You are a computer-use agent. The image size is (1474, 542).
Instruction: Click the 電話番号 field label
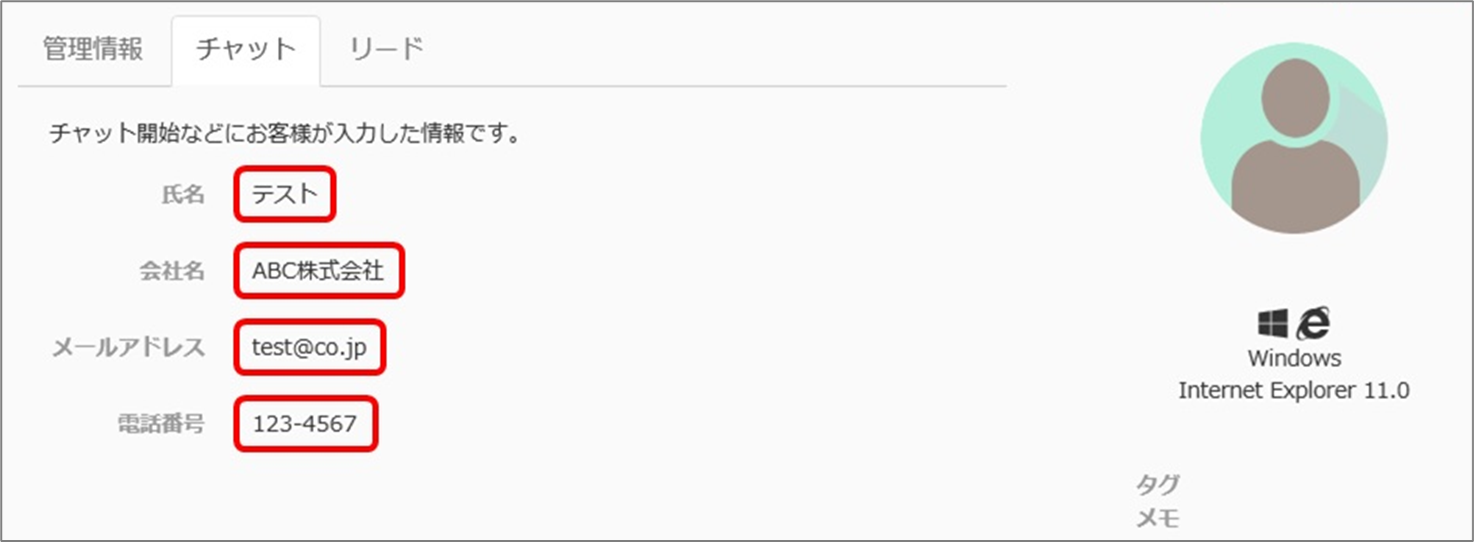tap(161, 424)
